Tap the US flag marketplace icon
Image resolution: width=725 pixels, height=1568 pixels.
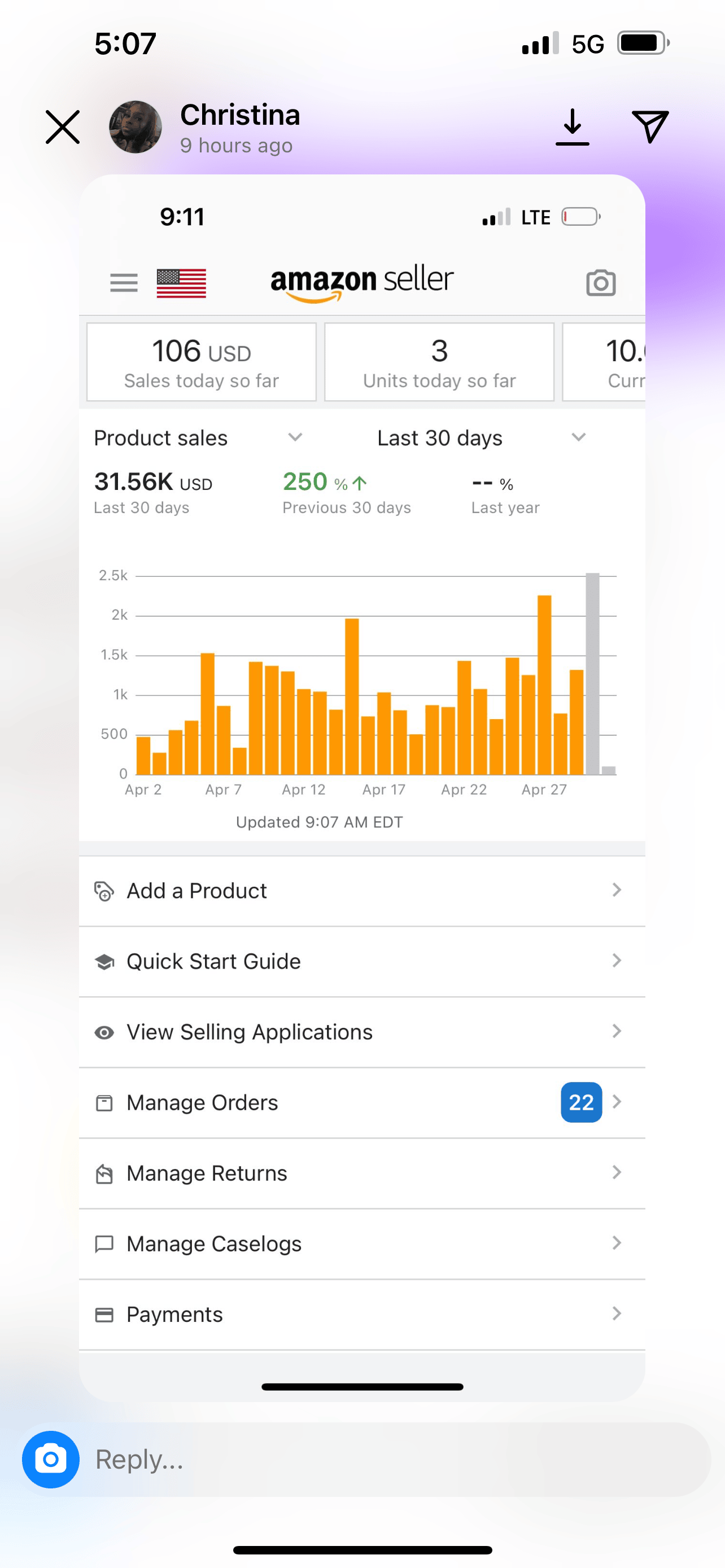click(181, 283)
